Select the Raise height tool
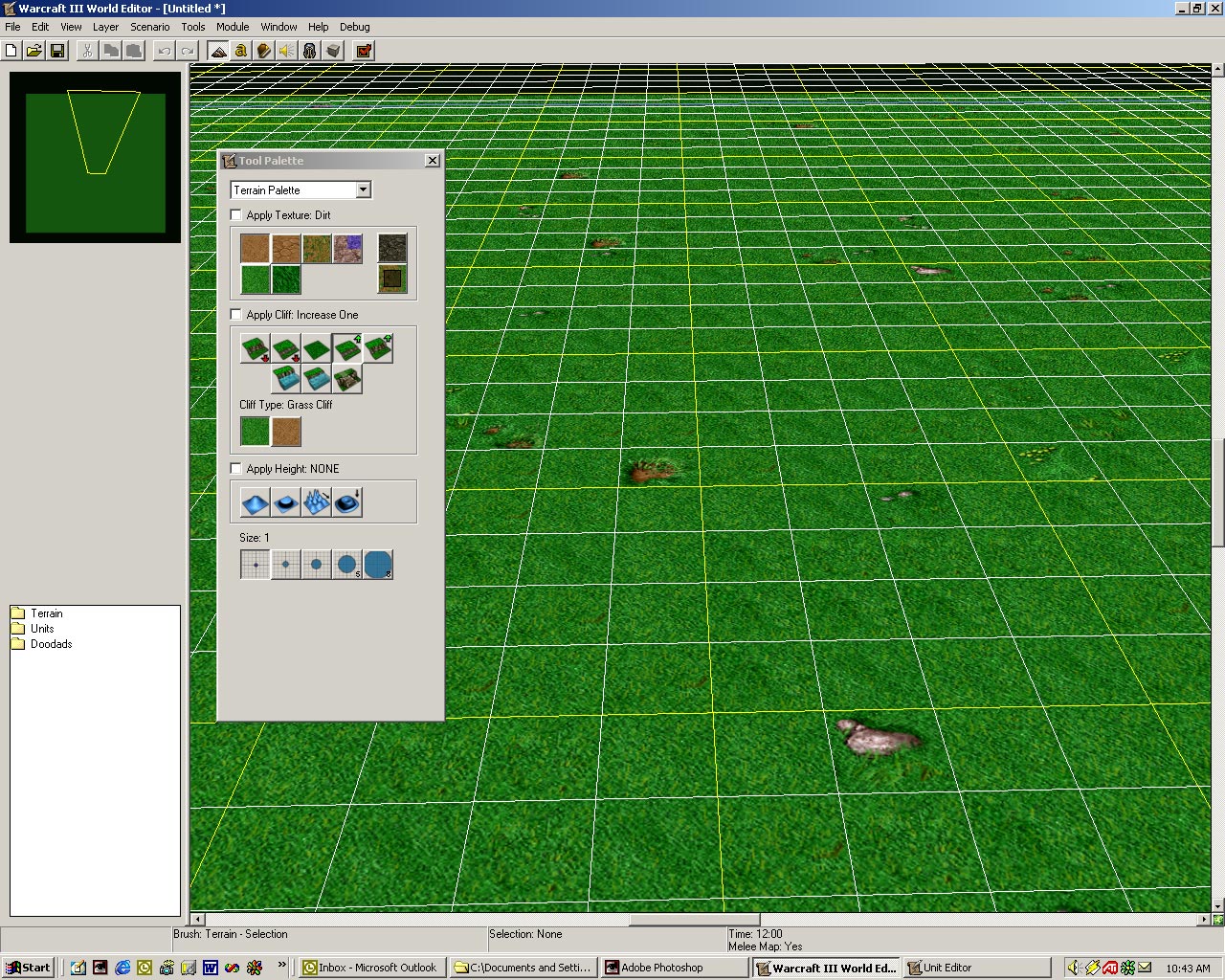The width and height of the screenshot is (1225, 980). (x=256, y=502)
